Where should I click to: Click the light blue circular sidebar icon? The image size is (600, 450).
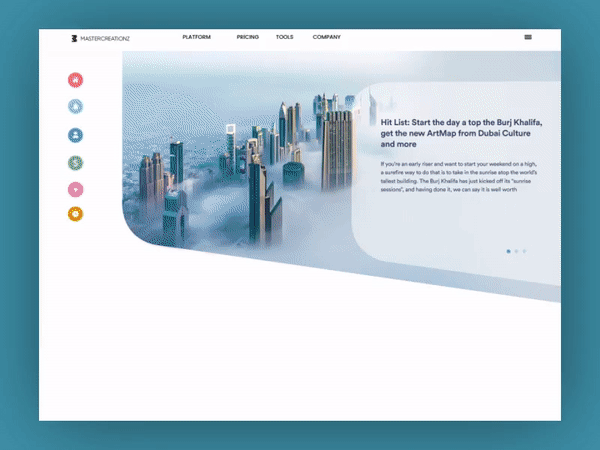(75, 107)
